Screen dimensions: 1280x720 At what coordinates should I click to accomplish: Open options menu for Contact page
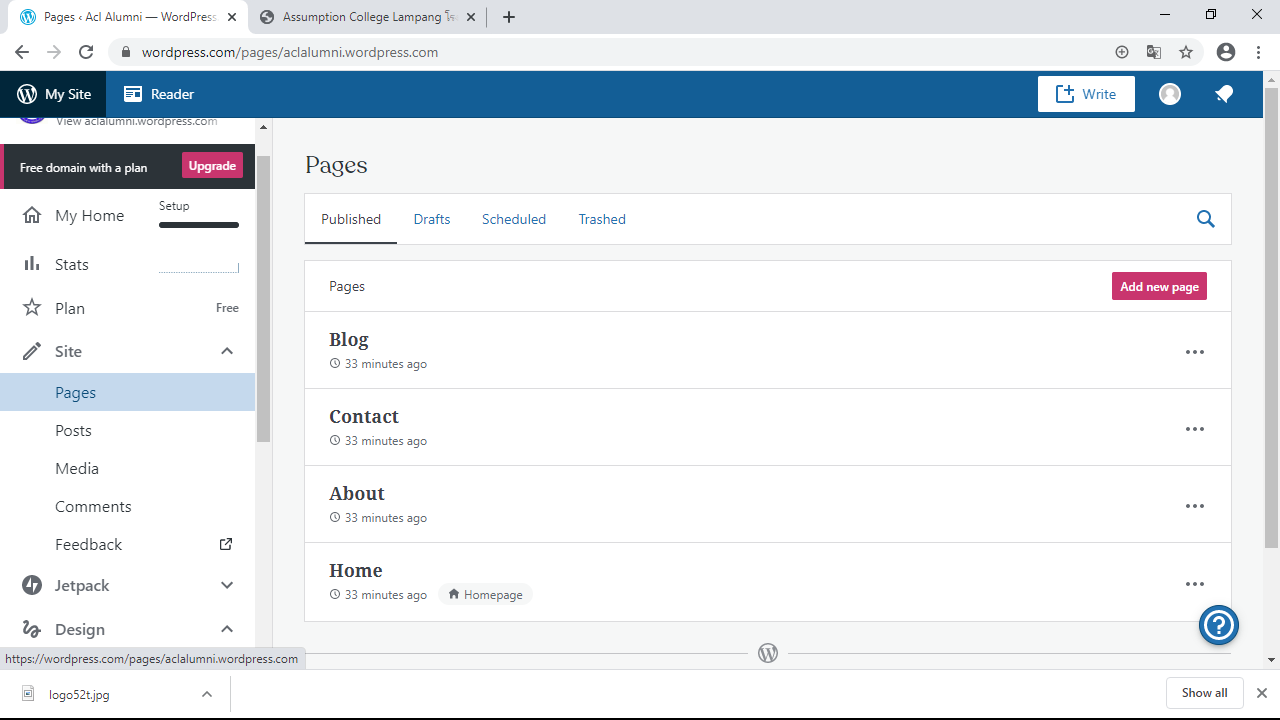(1195, 429)
